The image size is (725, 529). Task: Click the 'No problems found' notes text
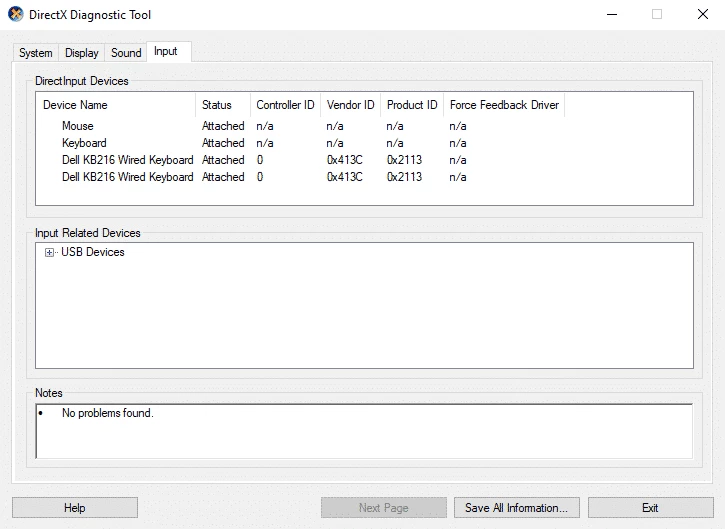(x=107, y=413)
